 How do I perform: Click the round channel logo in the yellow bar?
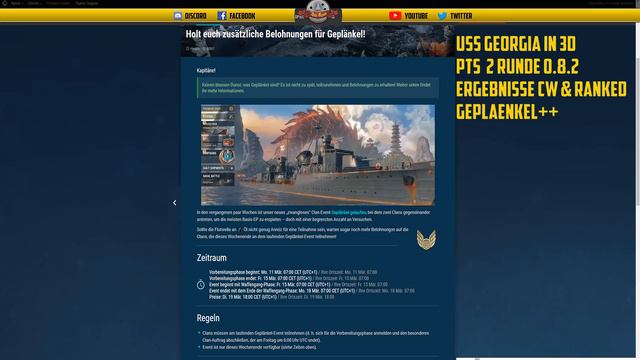pos(318,12)
